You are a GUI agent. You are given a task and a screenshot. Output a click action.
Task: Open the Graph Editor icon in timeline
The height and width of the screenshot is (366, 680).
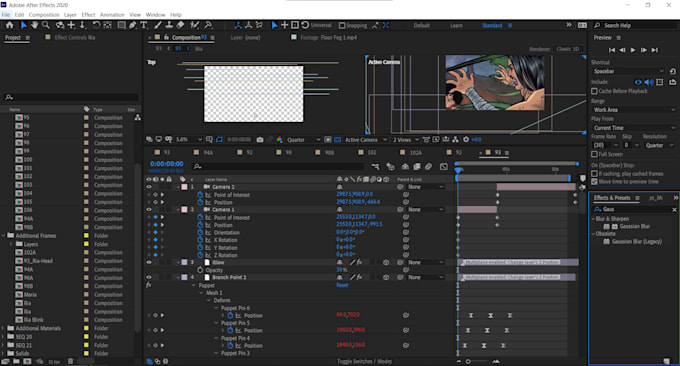pyautogui.click(x=444, y=167)
